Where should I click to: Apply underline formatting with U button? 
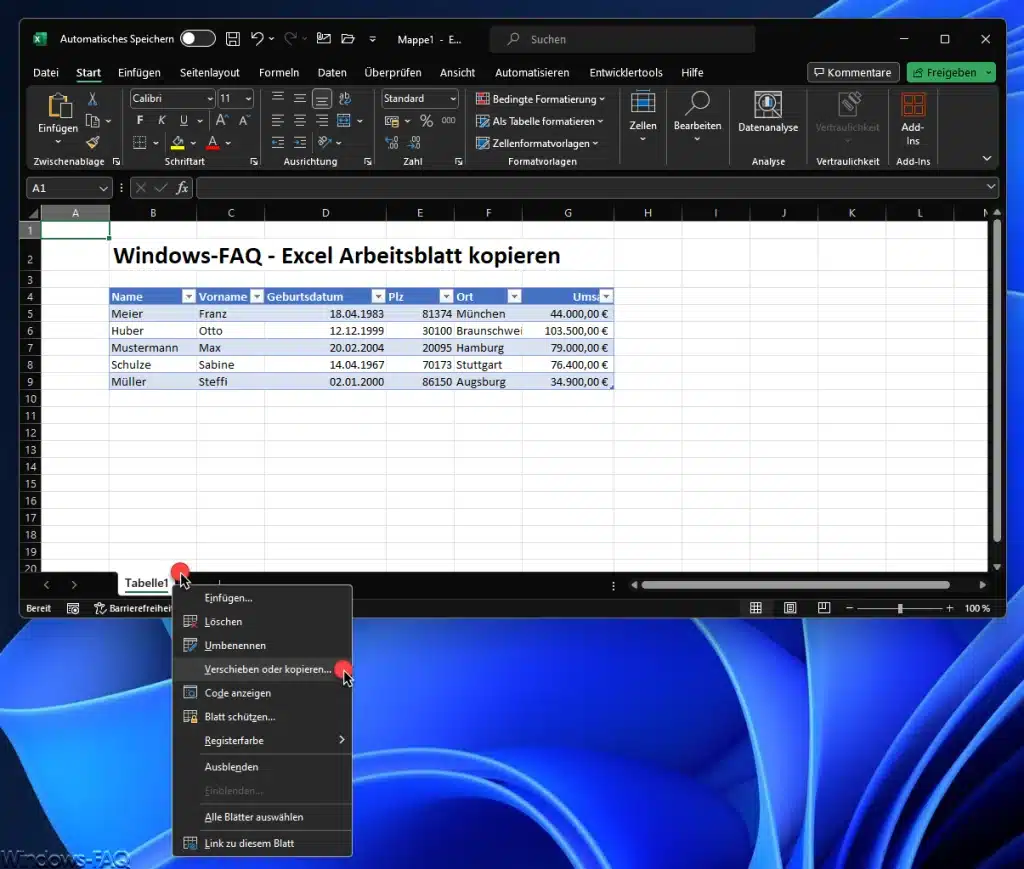[x=184, y=120]
